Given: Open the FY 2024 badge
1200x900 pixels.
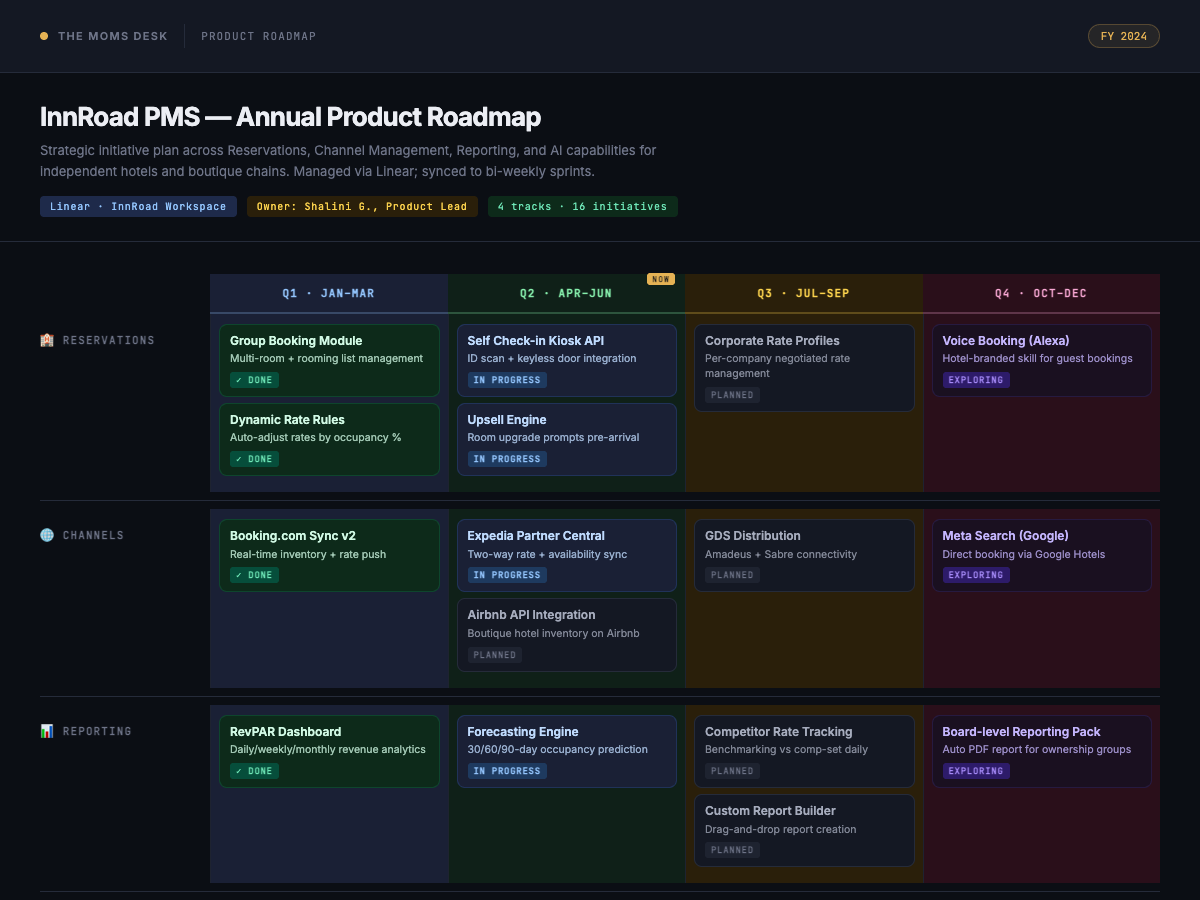Looking at the screenshot, I should coord(1124,36).
